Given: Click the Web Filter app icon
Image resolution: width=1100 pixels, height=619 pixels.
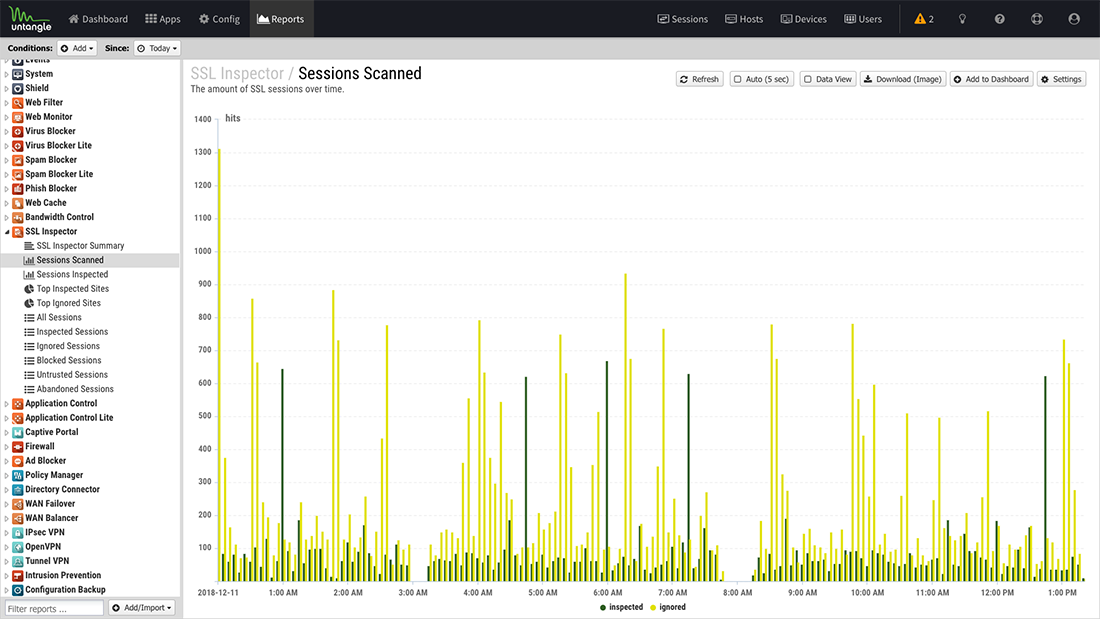Looking at the screenshot, I should tap(18, 102).
